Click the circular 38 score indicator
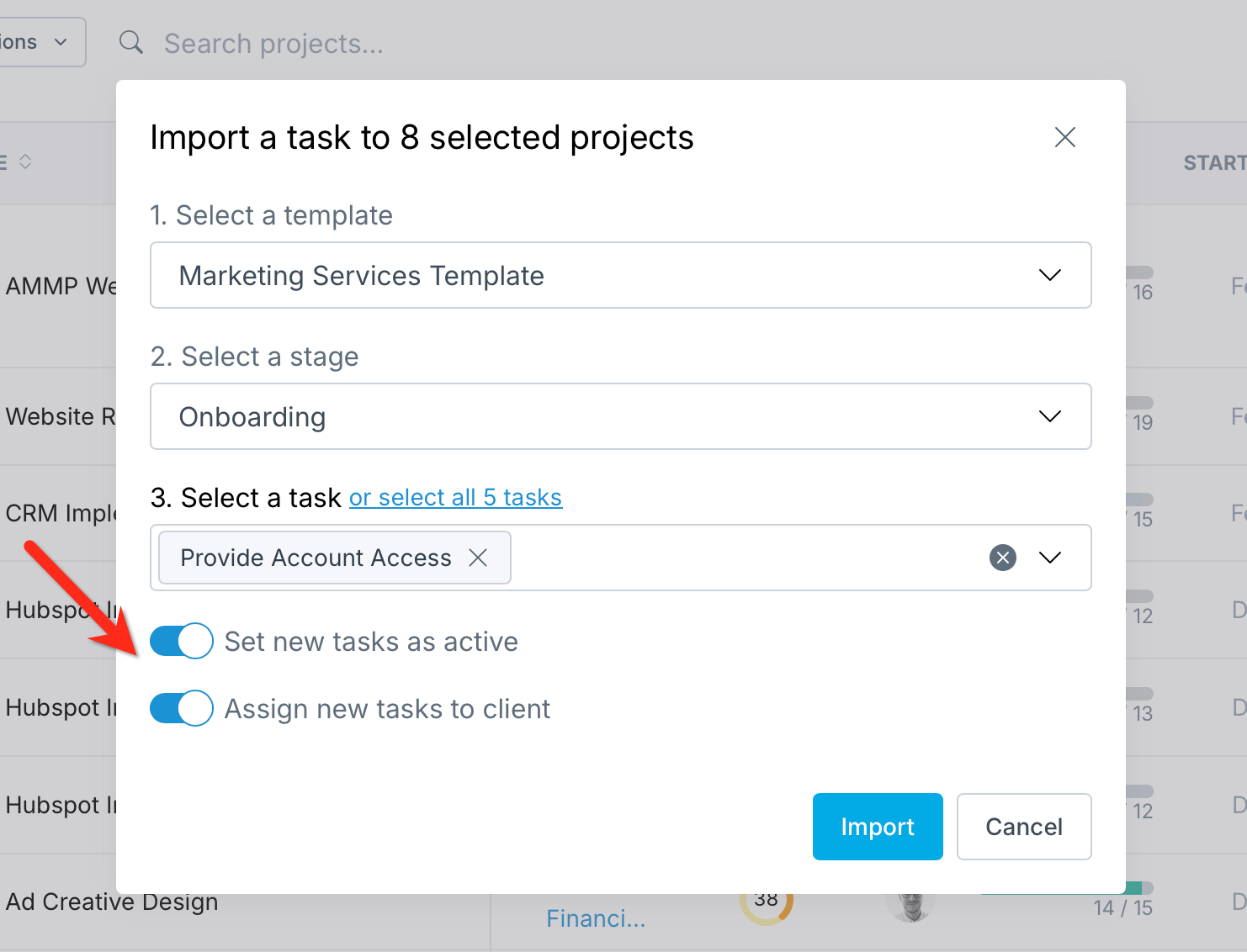 coord(766,905)
